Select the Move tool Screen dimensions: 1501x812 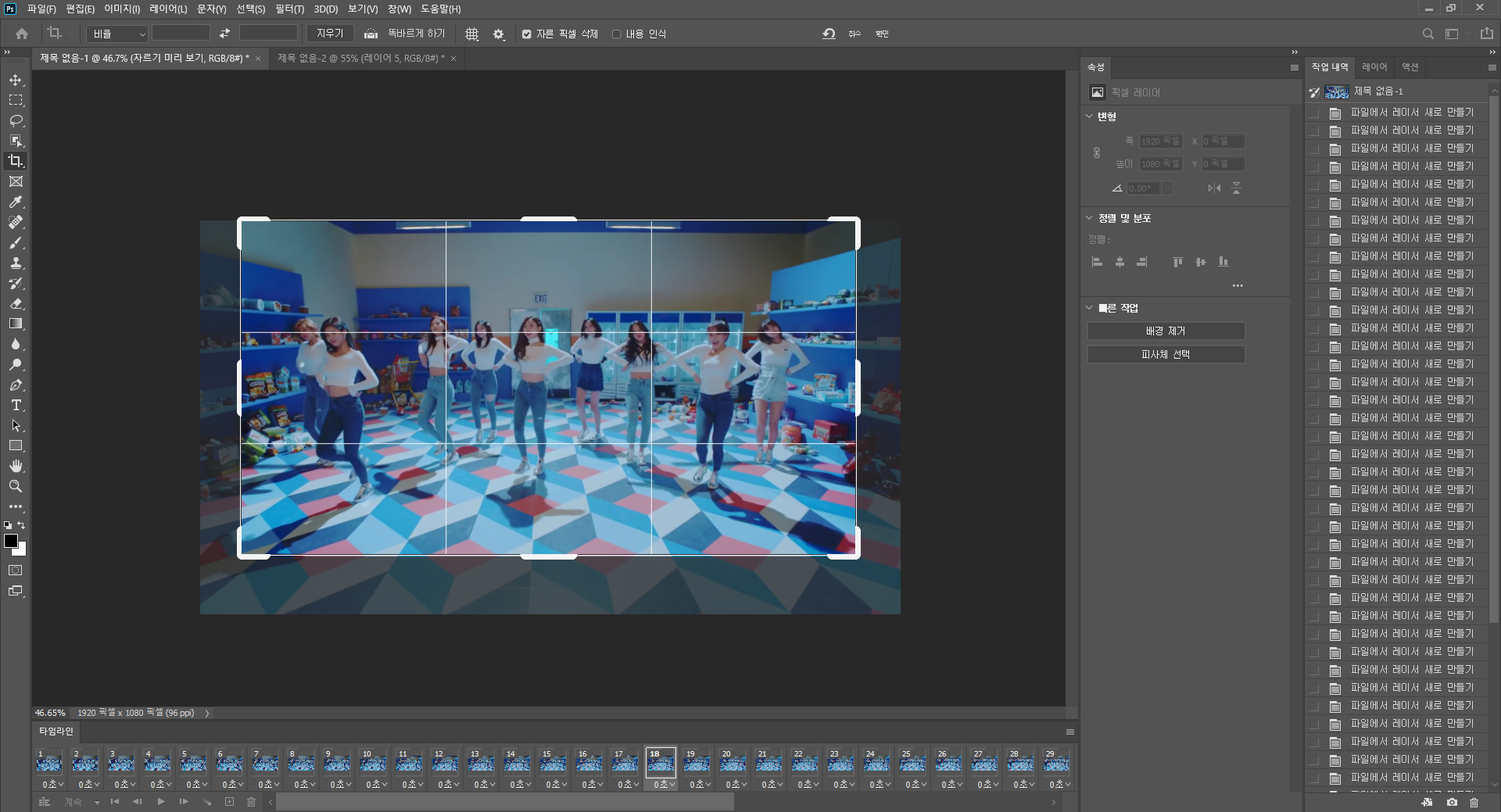click(x=16, y=80)
